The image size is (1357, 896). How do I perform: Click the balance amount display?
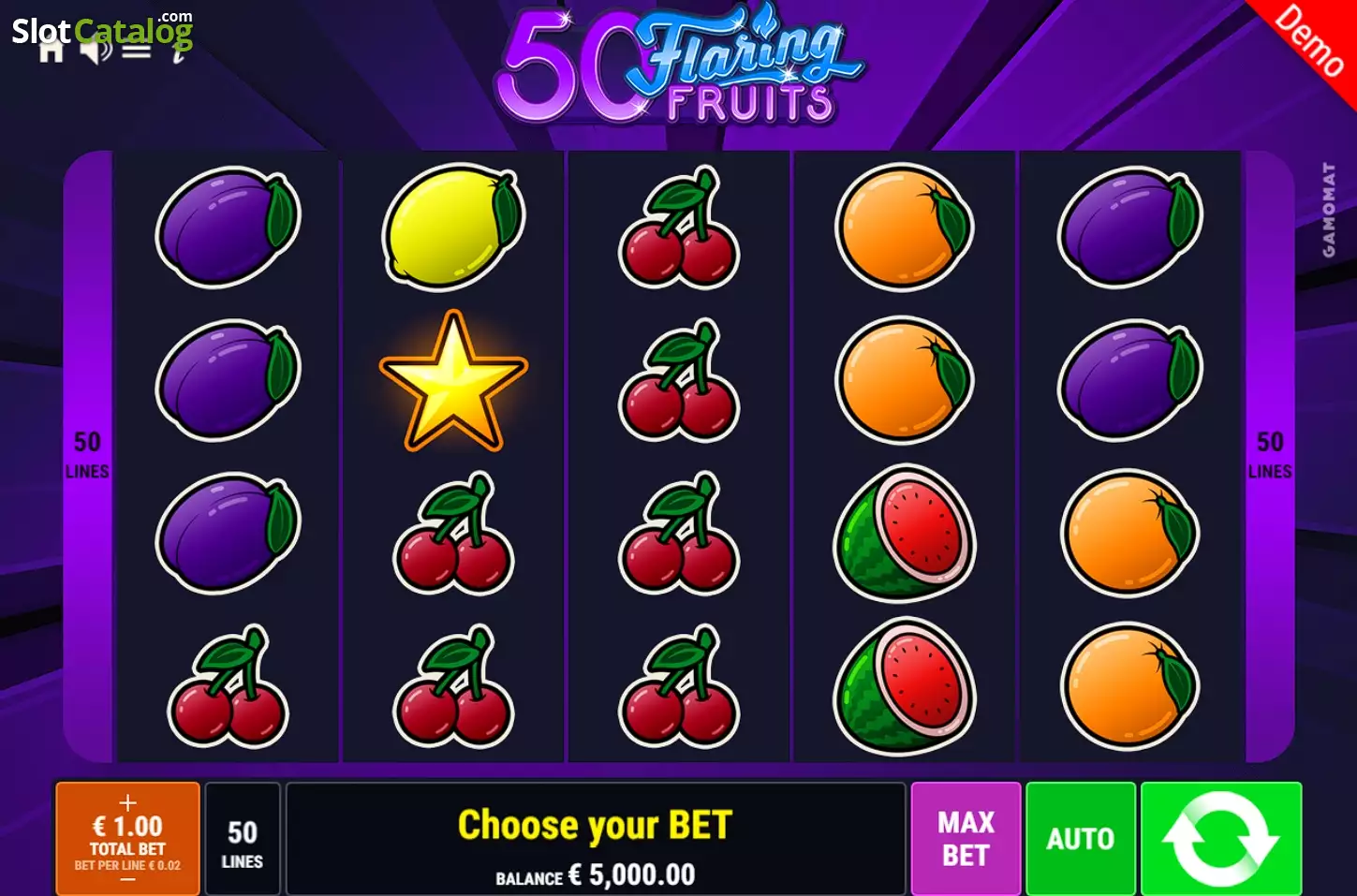(596, 875)
